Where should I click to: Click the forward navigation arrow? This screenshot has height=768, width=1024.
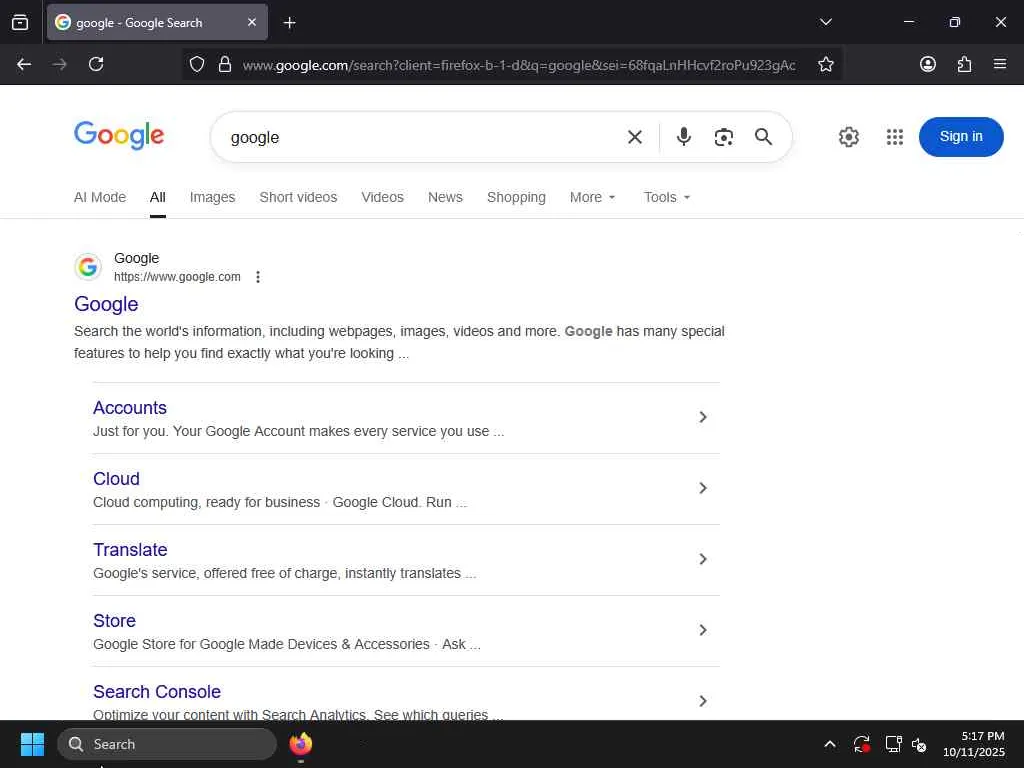click(x=59, y=64)
